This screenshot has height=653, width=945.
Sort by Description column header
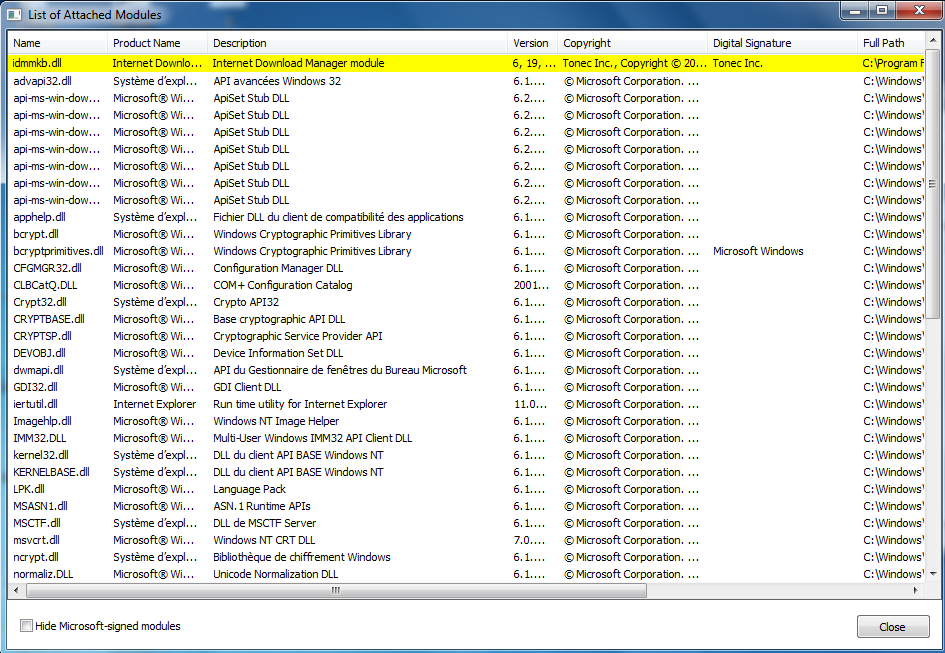coord(357,43)
